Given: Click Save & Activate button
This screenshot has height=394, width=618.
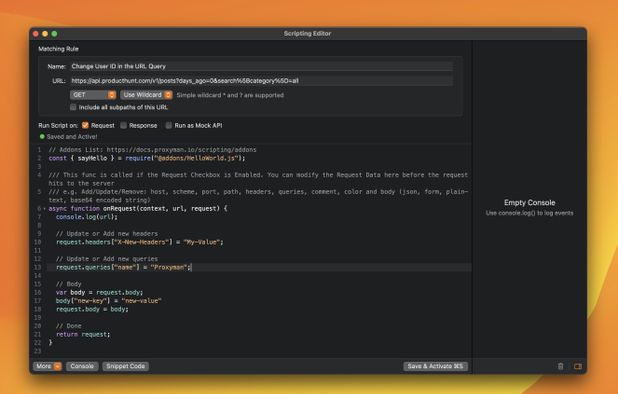Looking at the screenshot, I should (436, 366).
